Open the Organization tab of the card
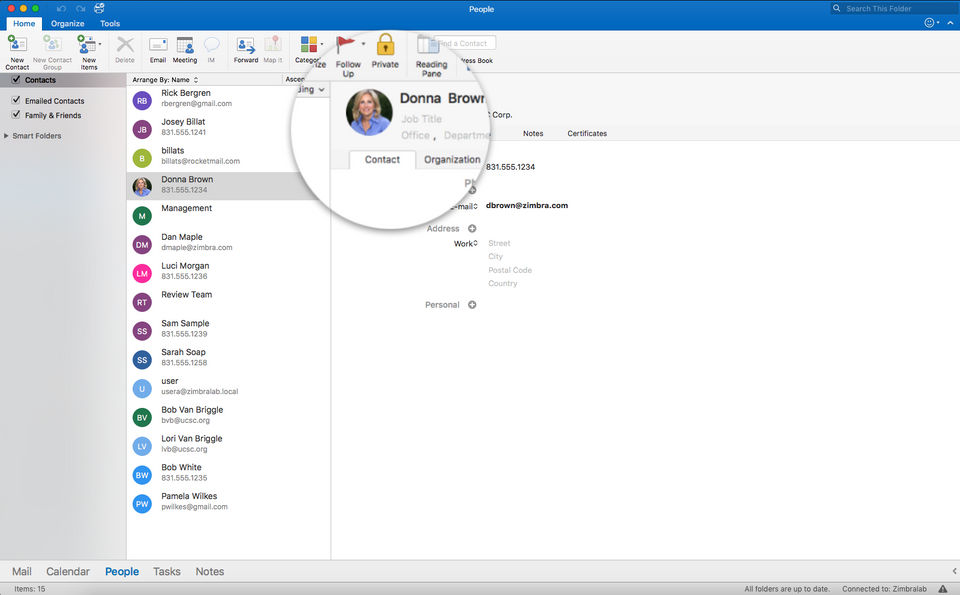Image resolution: width=960 pixels, height=595 pixels. [x=452, y=160]
